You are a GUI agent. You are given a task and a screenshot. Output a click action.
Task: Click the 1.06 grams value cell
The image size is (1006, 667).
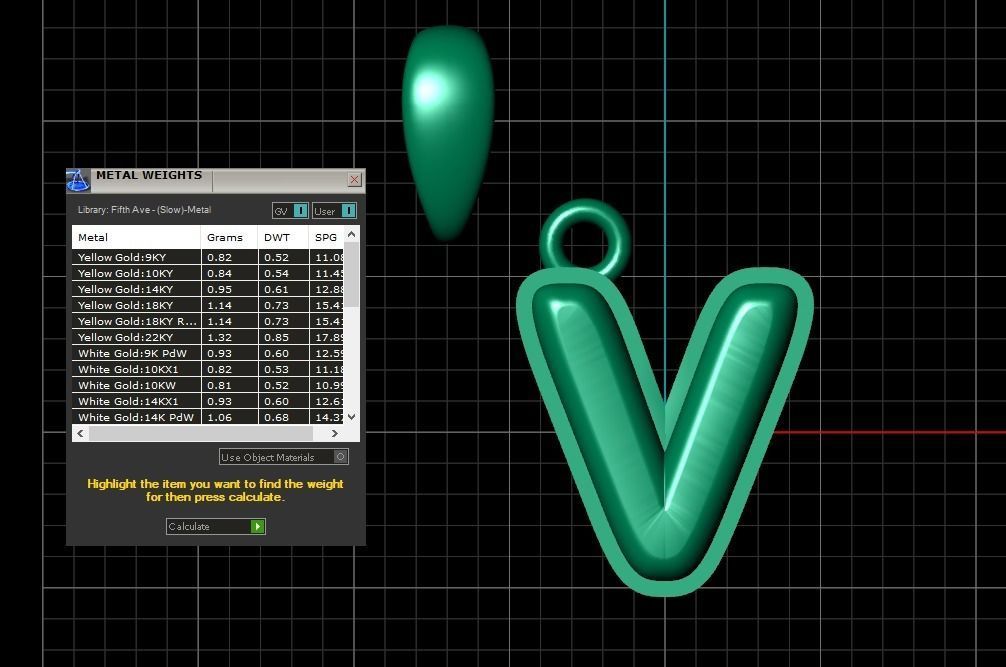pyautogui.click(x=230, y=417)
